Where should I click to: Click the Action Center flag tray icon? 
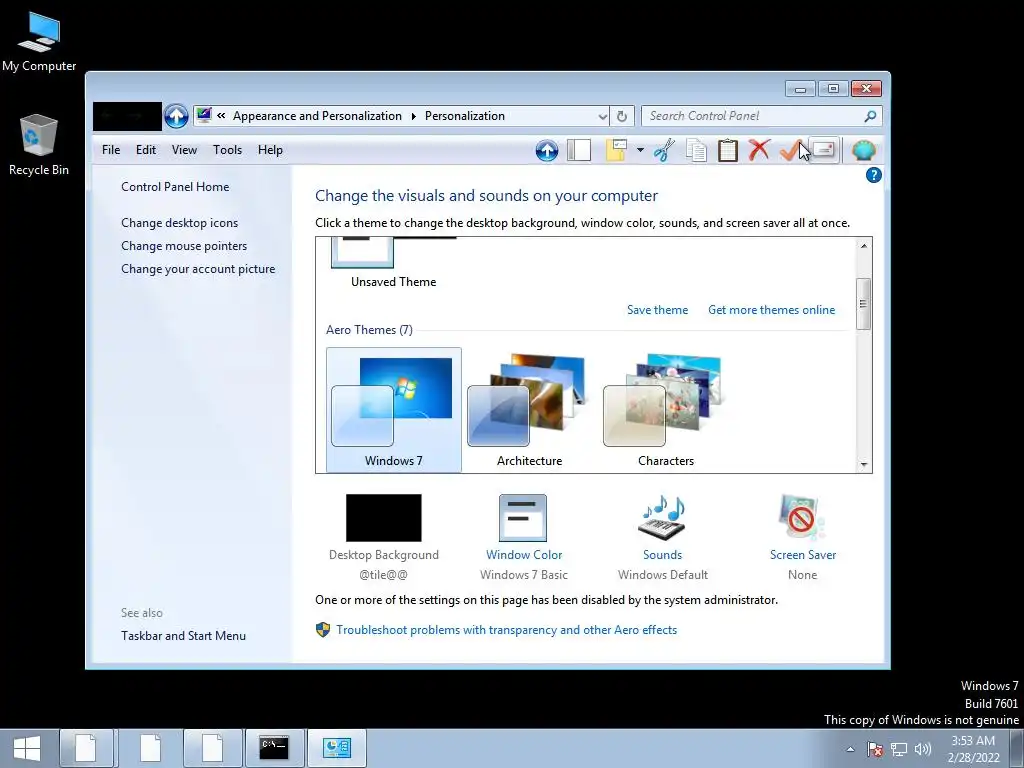click(x=875, y=749)
